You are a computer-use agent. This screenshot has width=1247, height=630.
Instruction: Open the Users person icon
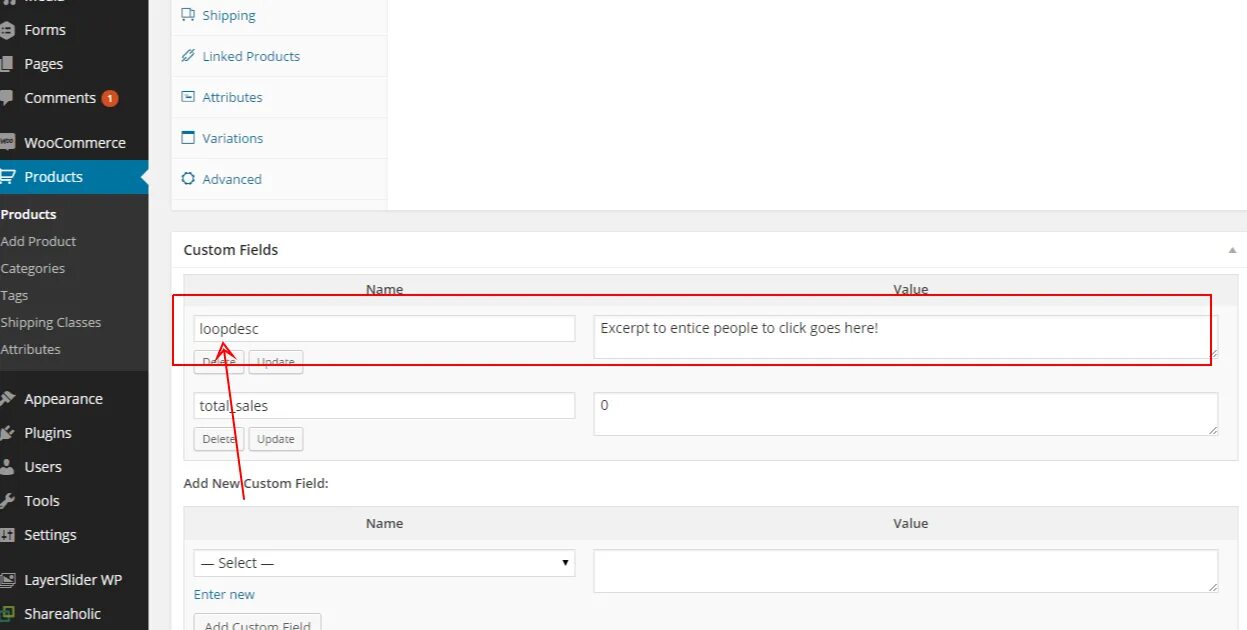click(x=7, y=467)
